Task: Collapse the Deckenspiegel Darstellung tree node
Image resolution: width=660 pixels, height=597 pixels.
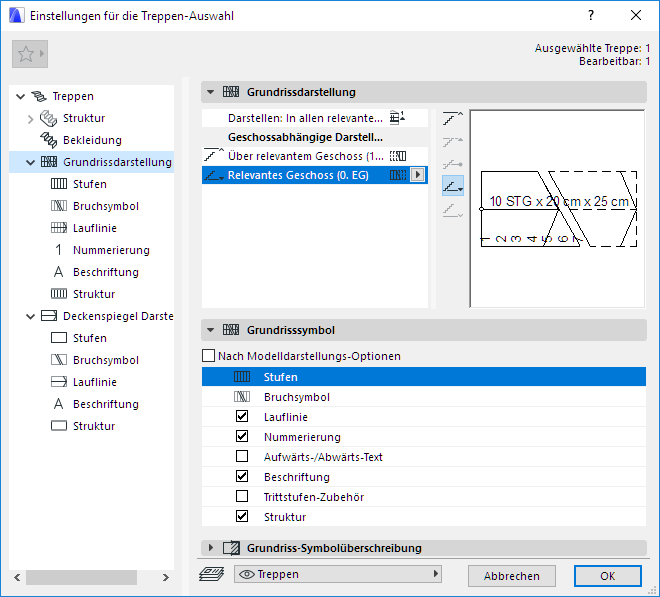Action: (30, 316)
